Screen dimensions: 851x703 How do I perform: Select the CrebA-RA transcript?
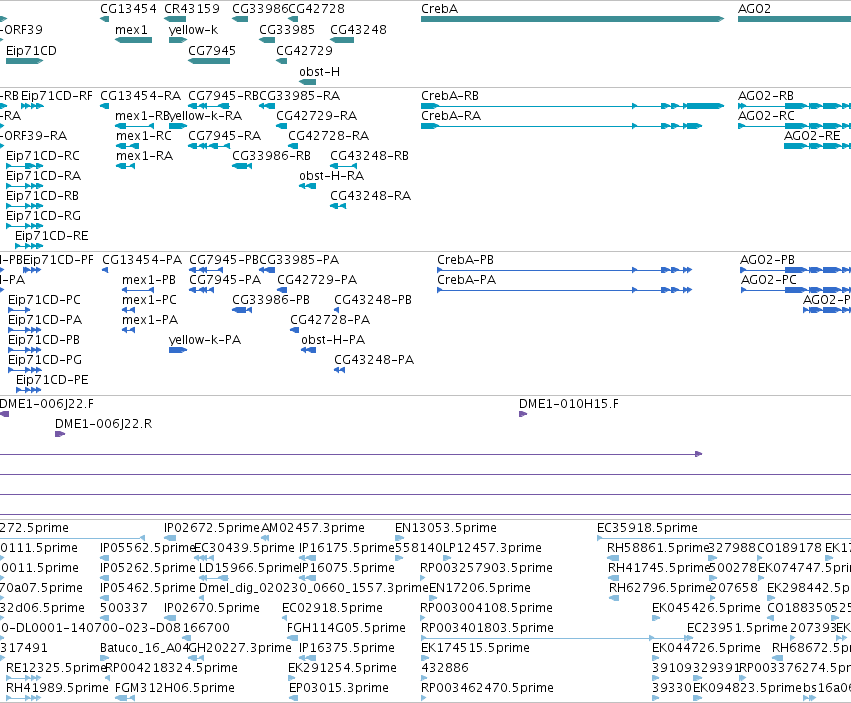coord(561,126)
